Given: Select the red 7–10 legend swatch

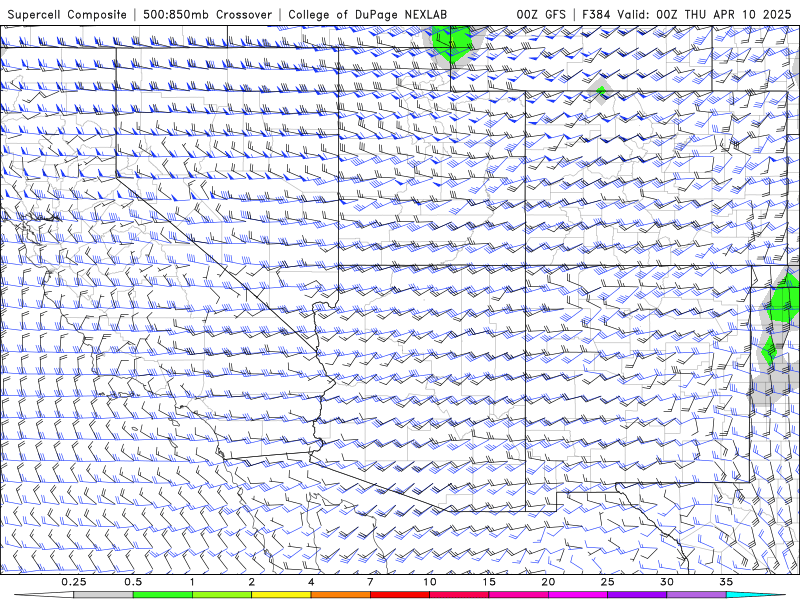Looking at the screenshot, I should (x=399, y=595).
